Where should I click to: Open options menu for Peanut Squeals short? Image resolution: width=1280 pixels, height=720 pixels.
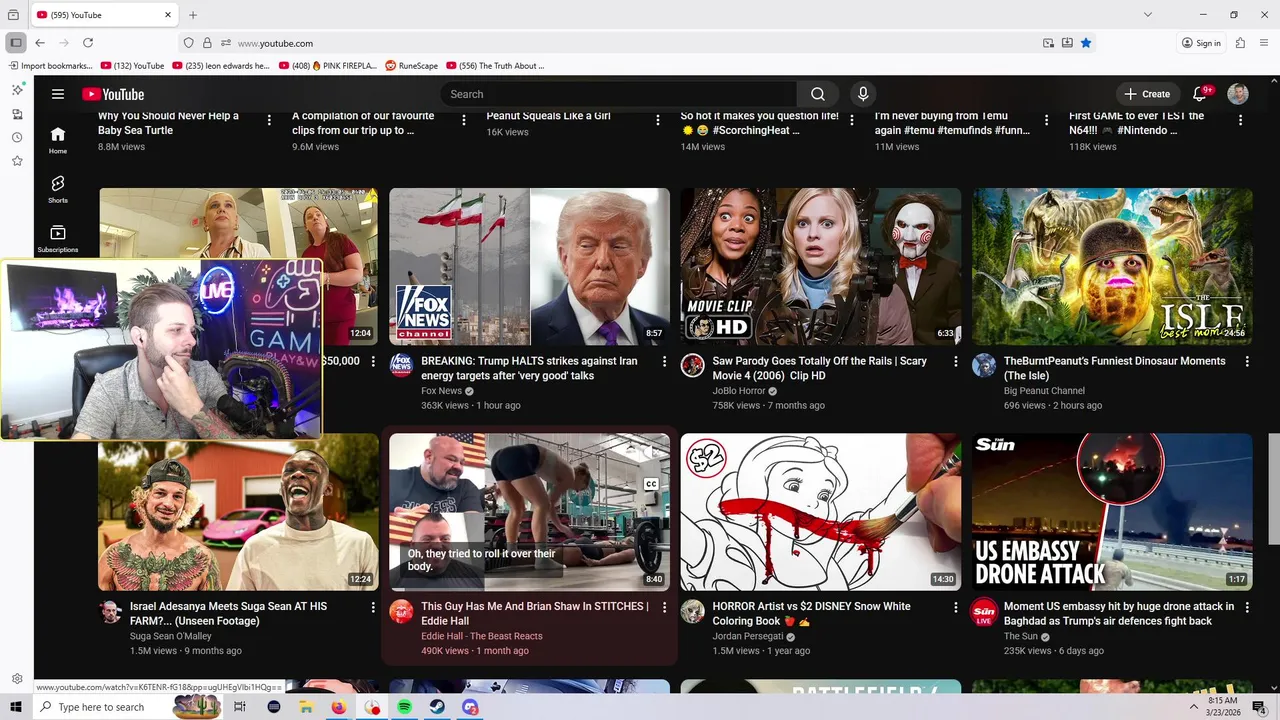[658, 120]
